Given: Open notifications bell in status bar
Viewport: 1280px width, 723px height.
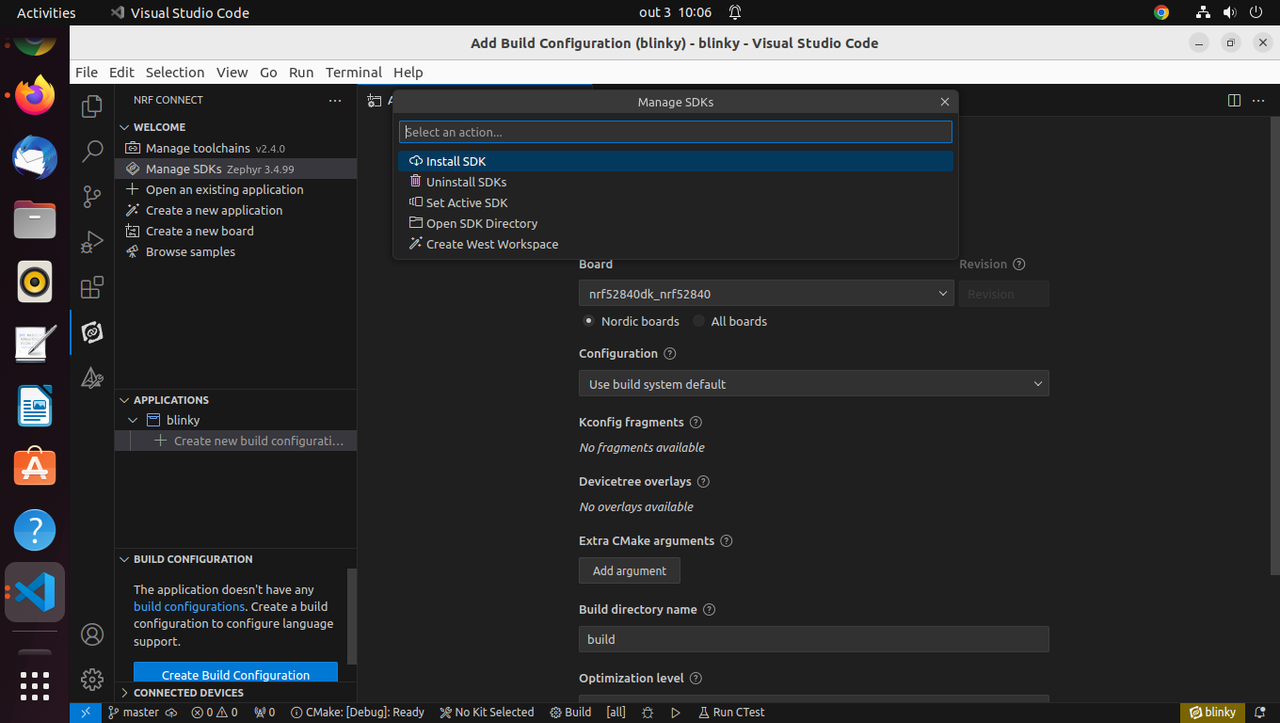Looking at the screenshot, I should coord(1261,712).
